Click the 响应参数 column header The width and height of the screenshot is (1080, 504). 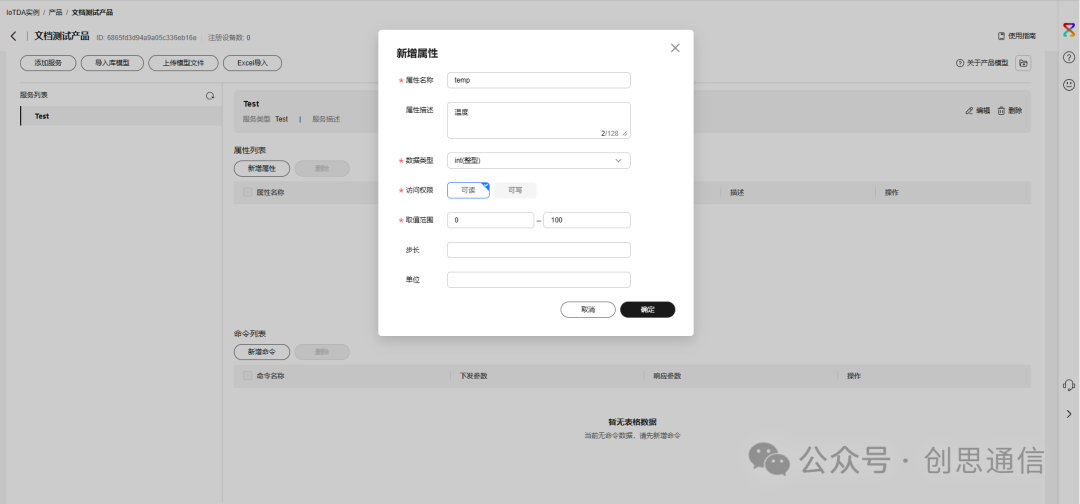[x=667, y=376]
